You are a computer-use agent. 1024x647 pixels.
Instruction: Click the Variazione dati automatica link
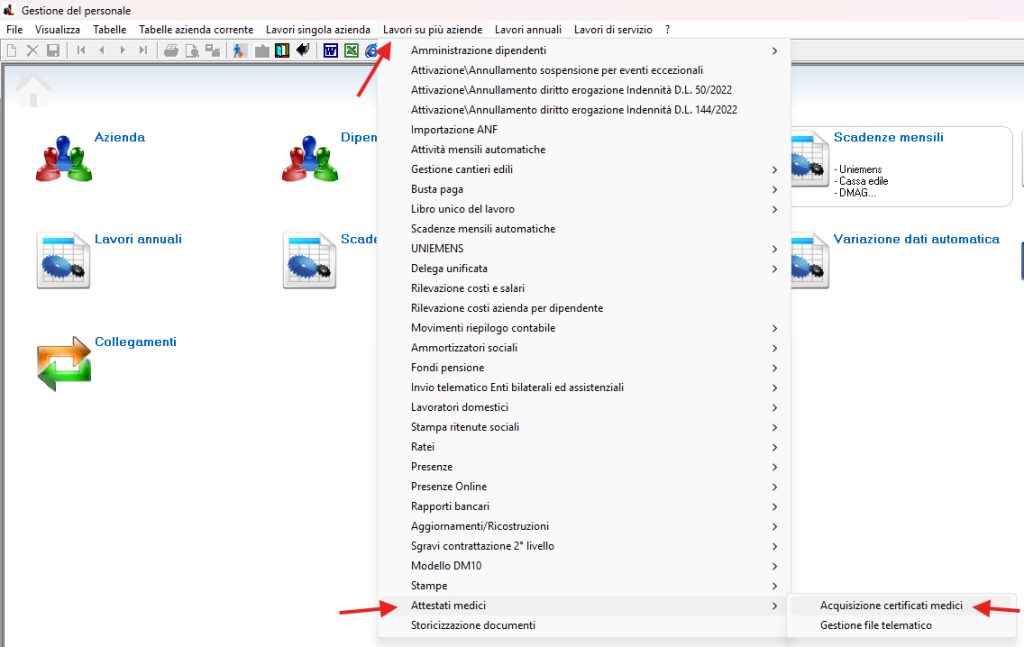[916, 239]
